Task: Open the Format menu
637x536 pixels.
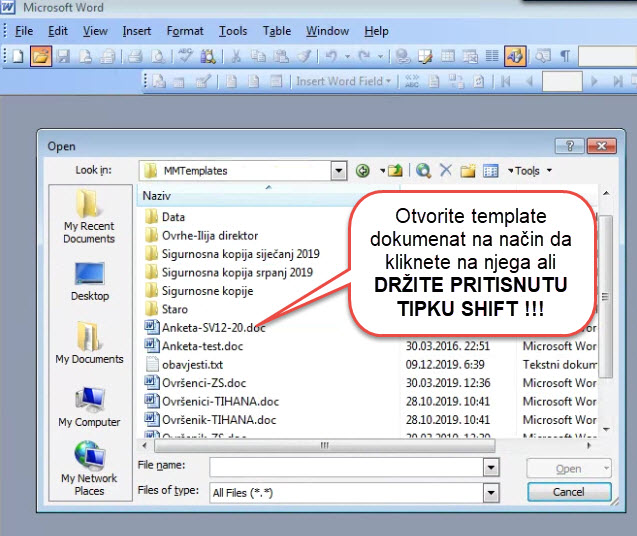Action: point(185,31)
